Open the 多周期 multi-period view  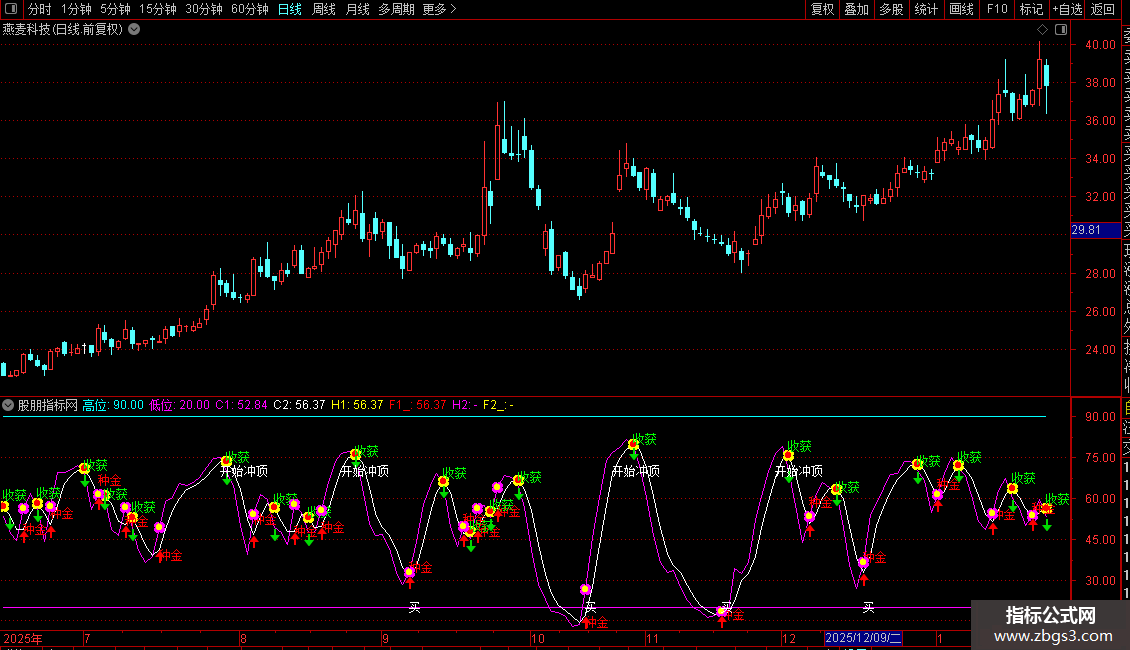(x=397, y=9)
